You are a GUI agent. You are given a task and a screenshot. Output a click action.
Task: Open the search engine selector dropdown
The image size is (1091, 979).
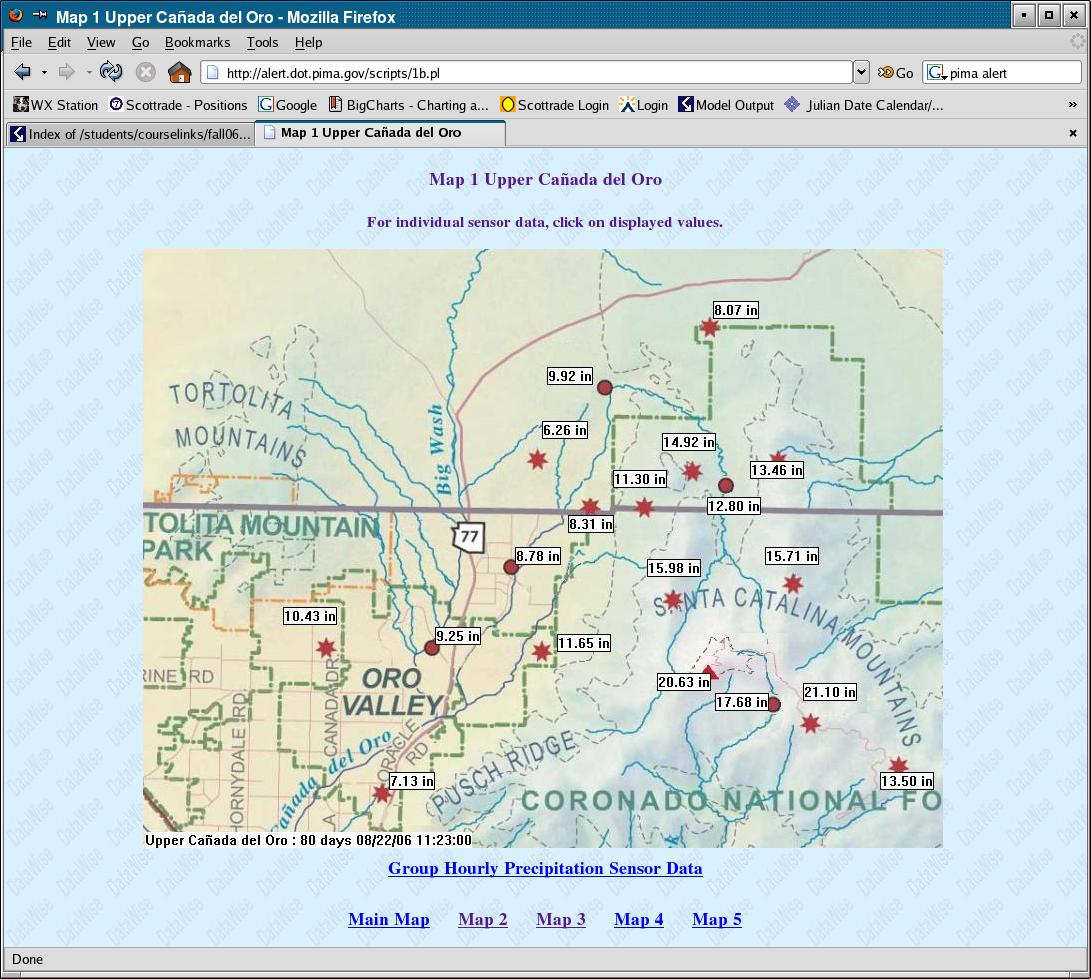[936, 73]
